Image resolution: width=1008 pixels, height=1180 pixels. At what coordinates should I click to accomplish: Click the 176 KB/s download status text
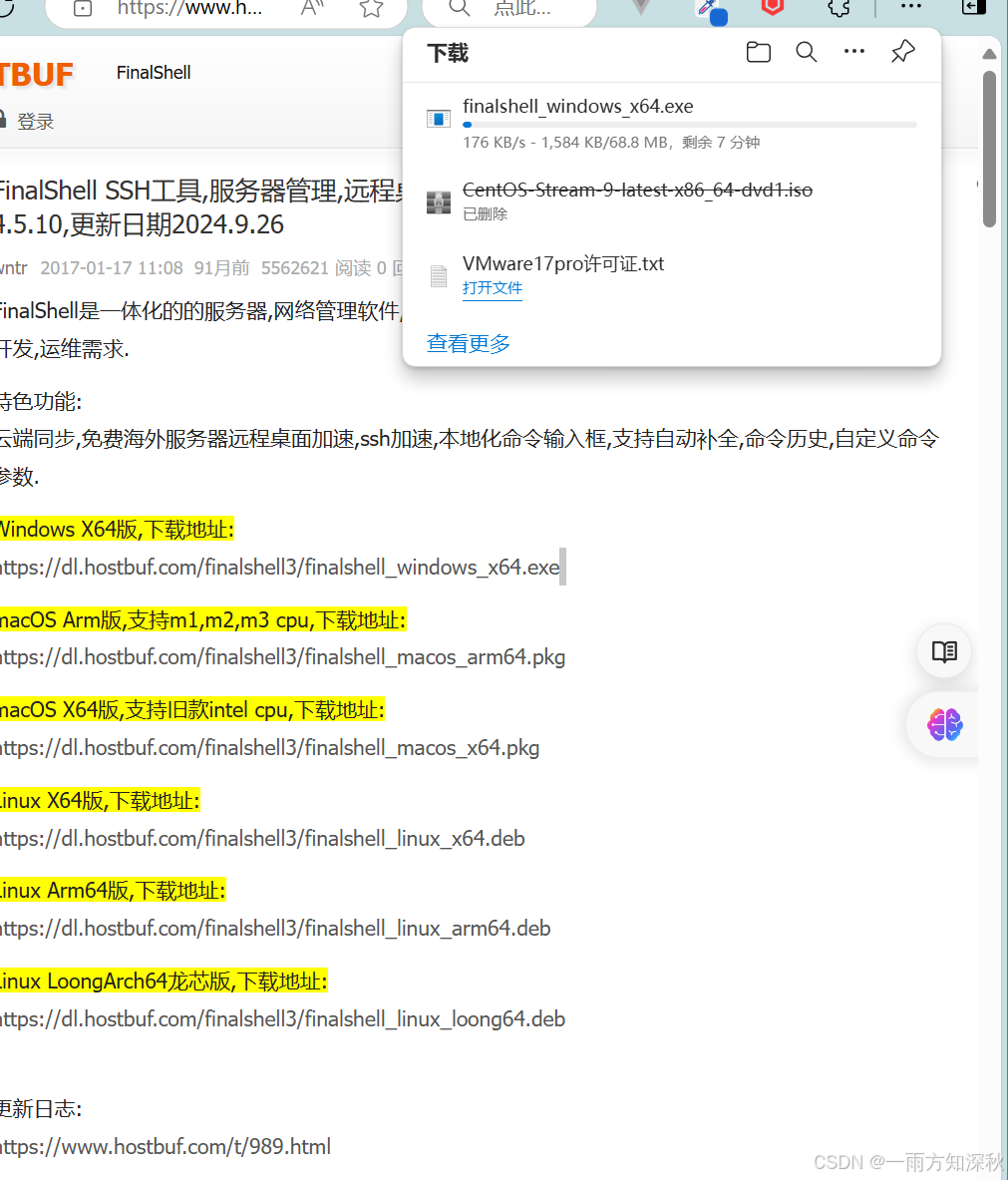(611, 143)
